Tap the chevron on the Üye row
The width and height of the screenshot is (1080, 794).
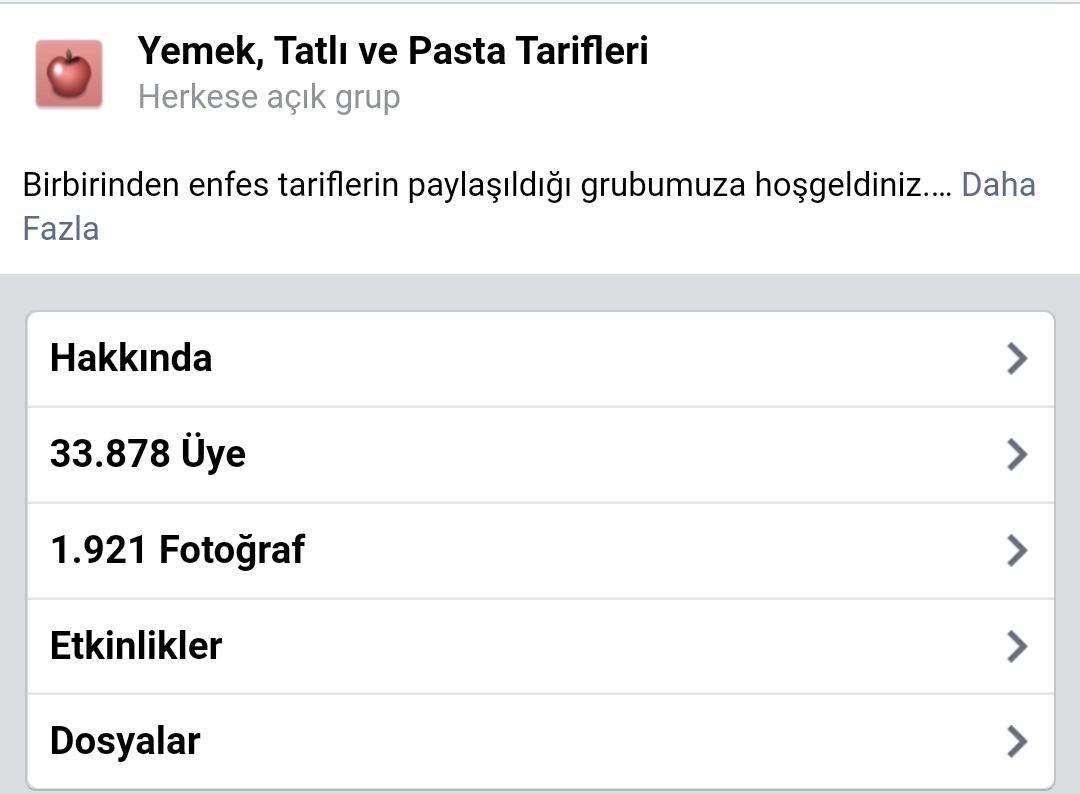pyautogui.click(x=1017, y=455)
